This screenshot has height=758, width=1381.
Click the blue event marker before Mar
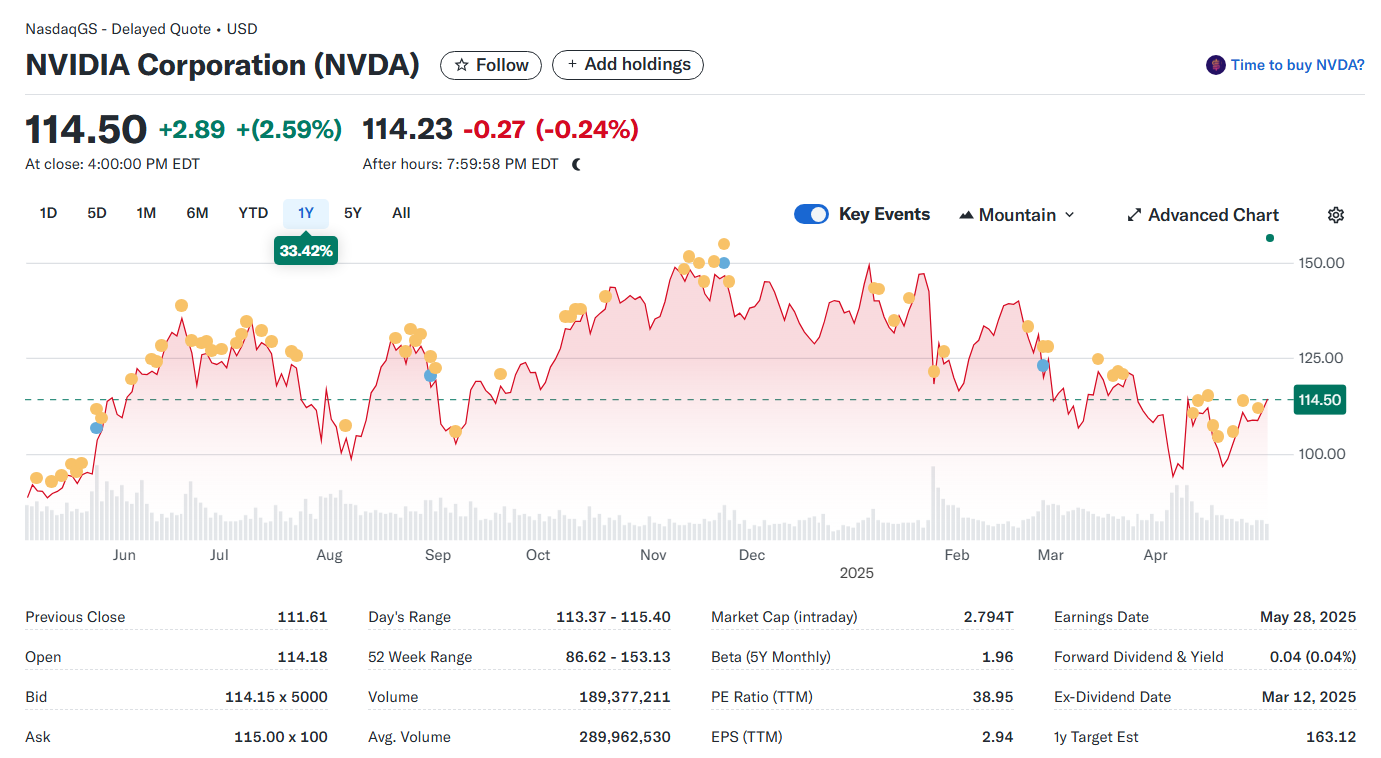click(x=1043, y=365)
